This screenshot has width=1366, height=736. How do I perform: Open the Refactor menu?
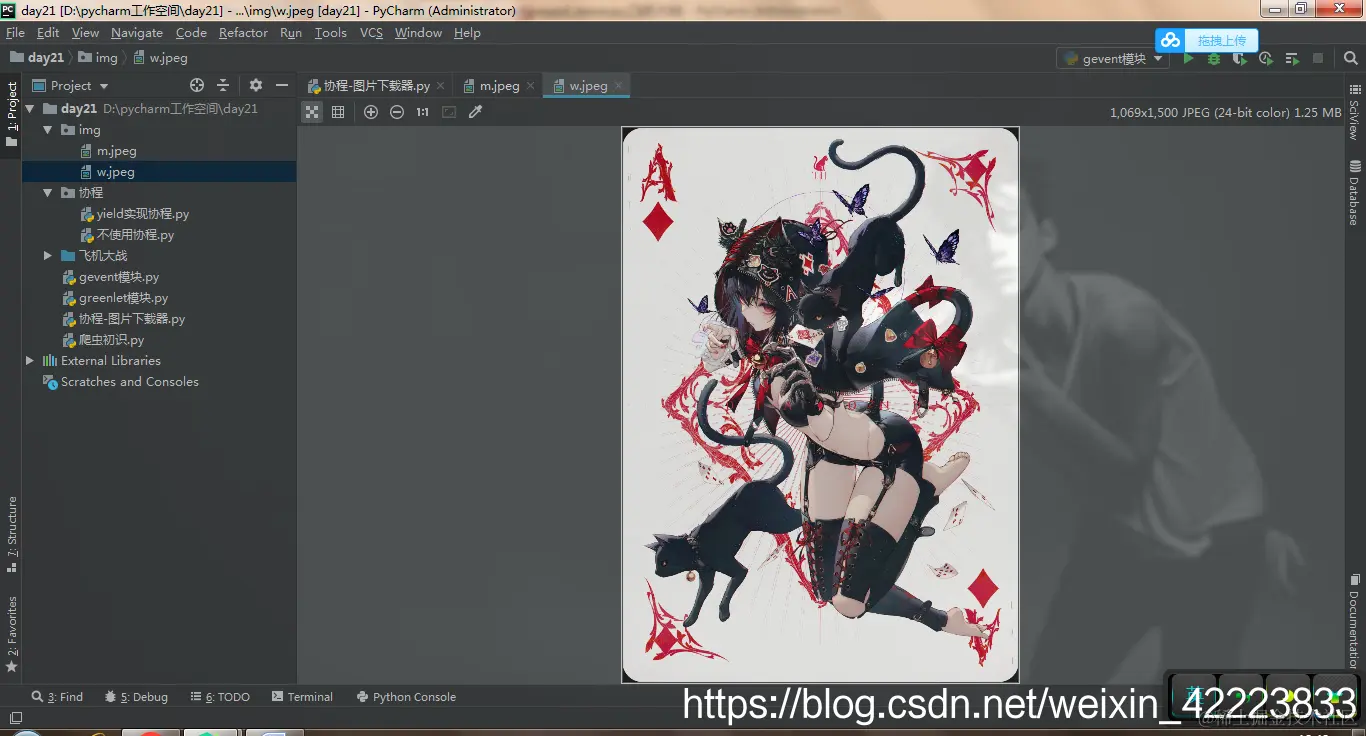pos(243,33)
